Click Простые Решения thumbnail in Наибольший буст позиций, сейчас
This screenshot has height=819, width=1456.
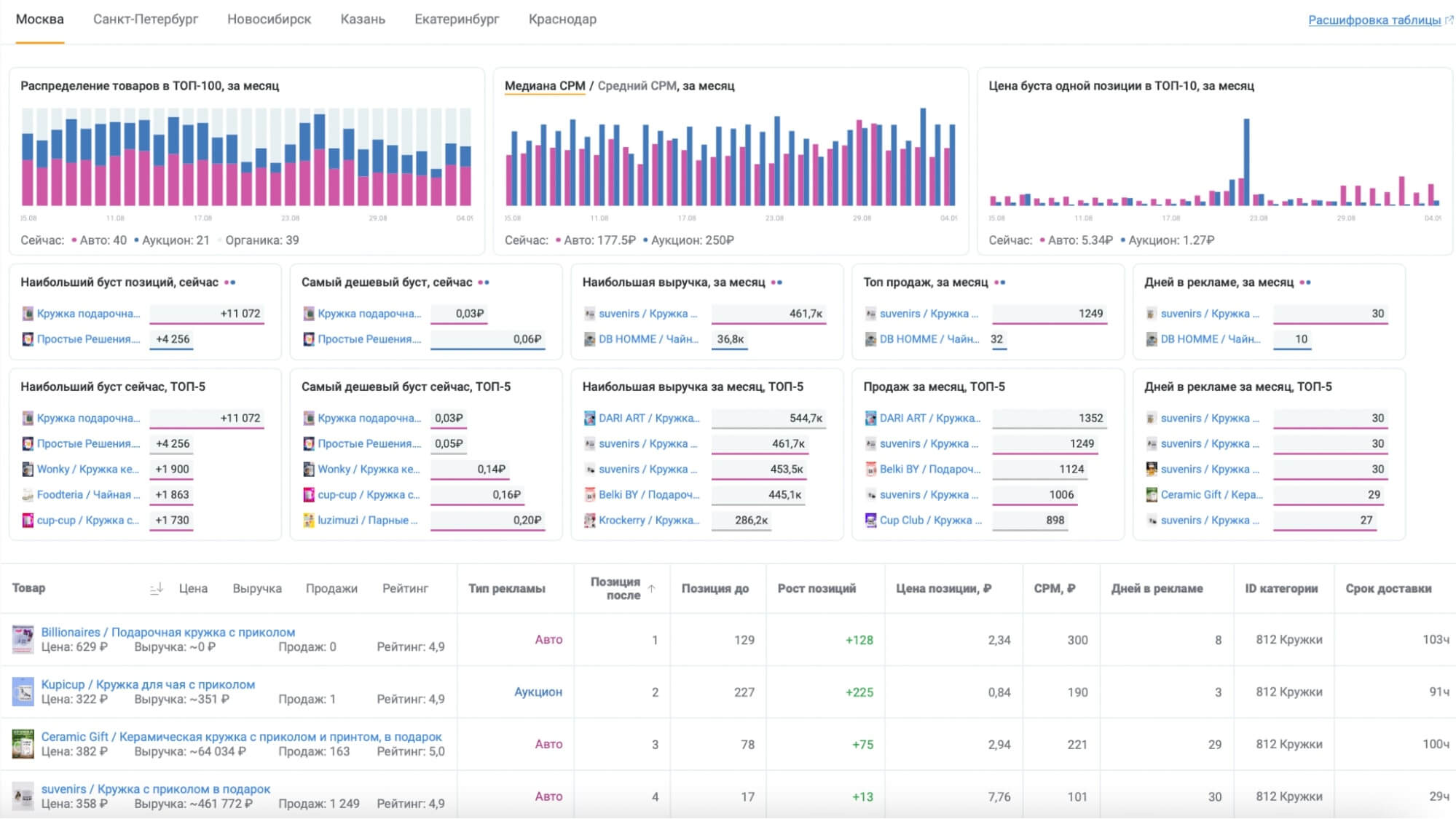pos(28,339)
